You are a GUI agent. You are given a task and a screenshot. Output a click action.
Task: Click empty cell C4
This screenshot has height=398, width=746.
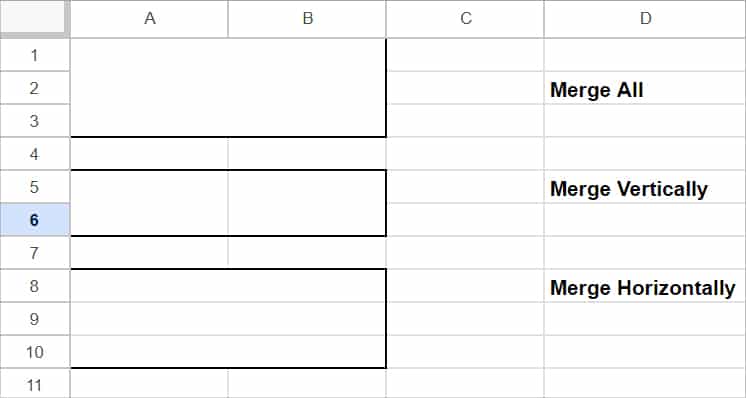(x=465, y=154)
